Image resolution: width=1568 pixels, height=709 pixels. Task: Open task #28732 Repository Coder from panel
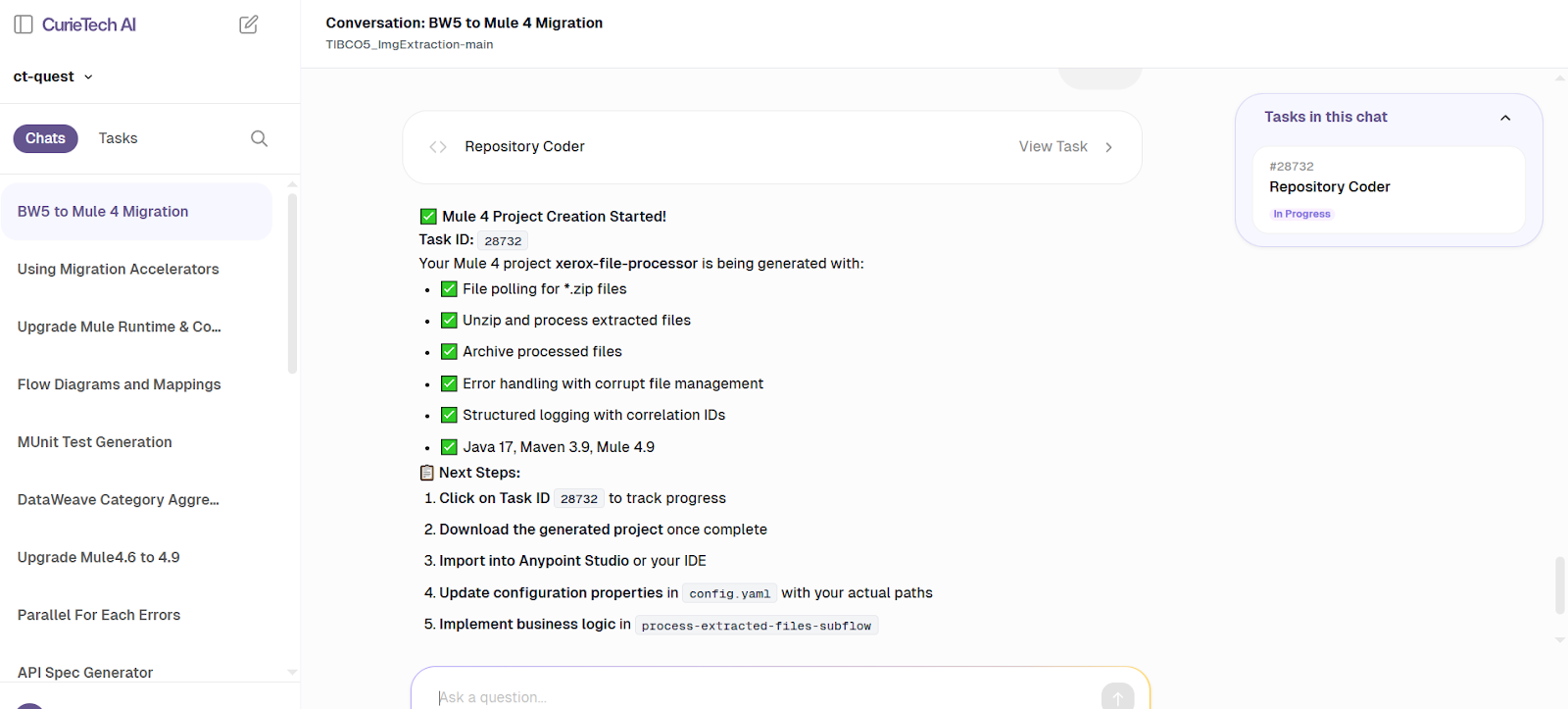coord(1388,188)
